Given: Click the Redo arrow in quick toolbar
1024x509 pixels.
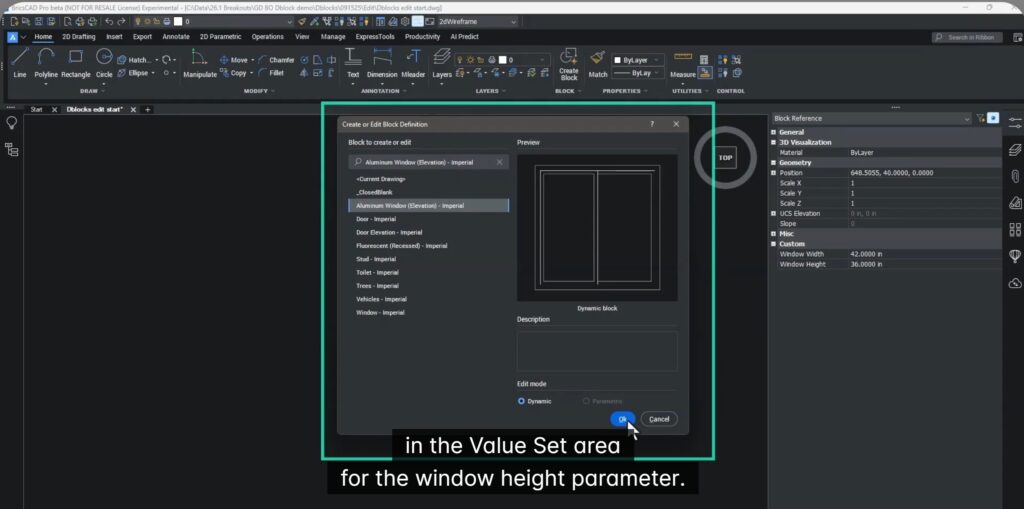Looking at the screenshot, I should (x=121, y=22).
